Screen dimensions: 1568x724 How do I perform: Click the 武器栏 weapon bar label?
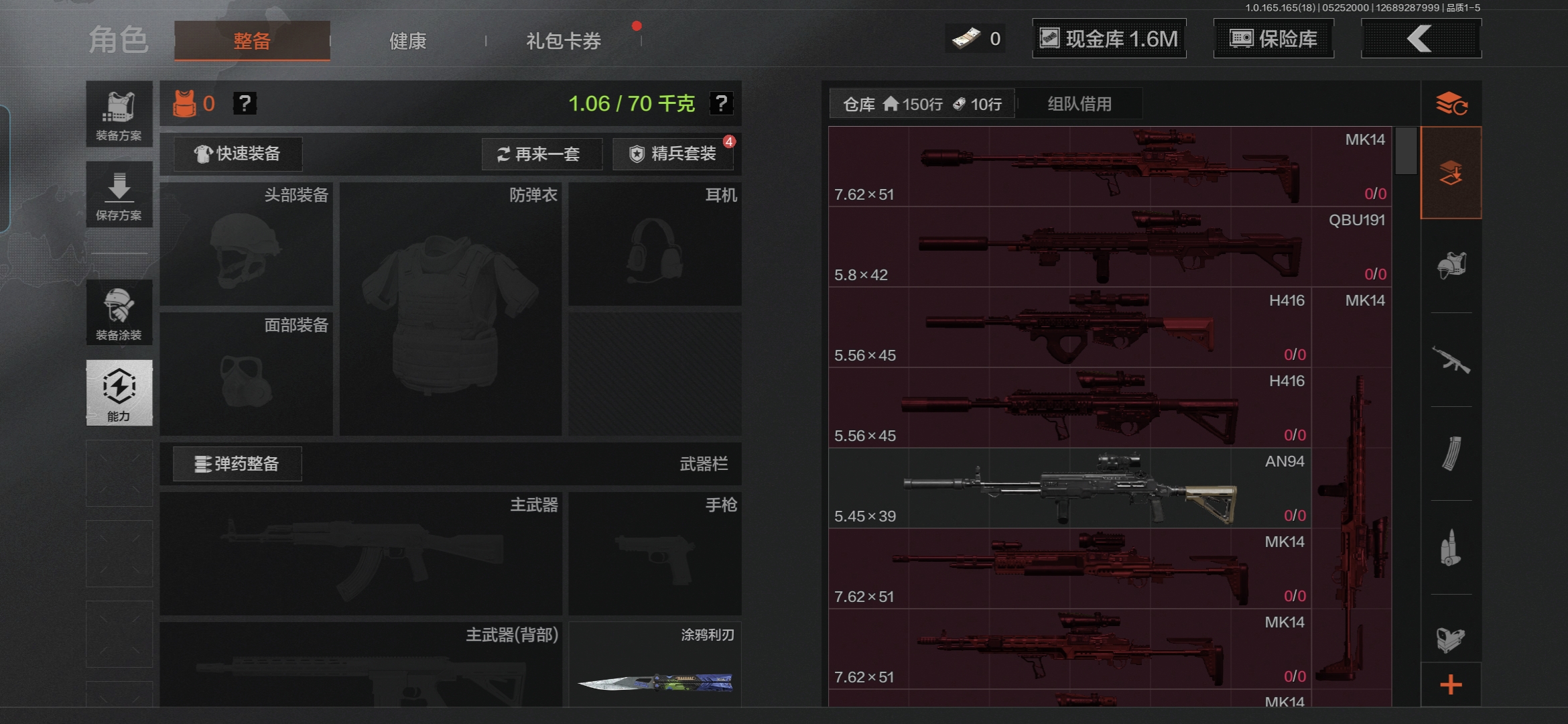pos(704,464)
